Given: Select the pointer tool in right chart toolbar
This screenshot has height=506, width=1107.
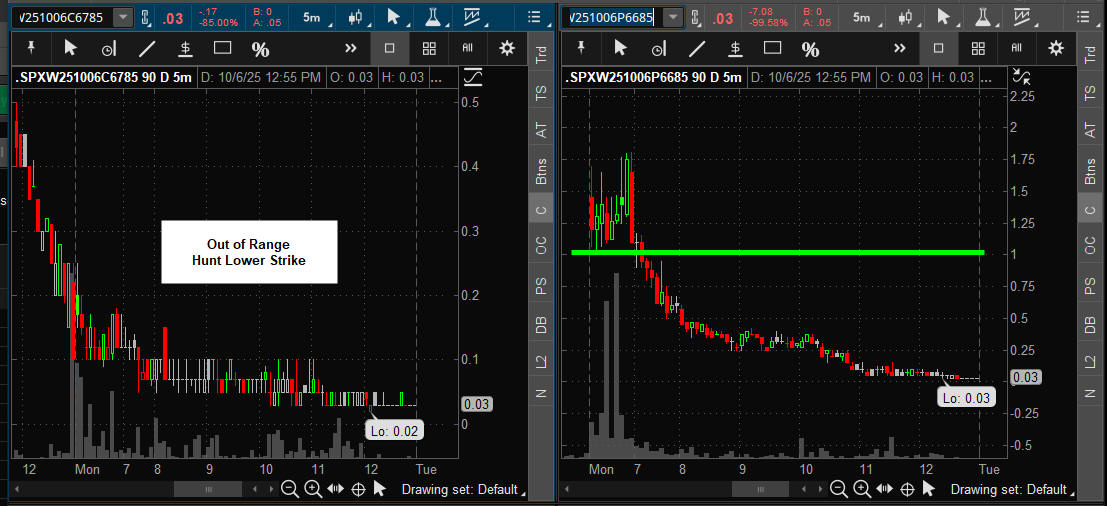Looking at the screenshot, I should [x=620, y=47].
